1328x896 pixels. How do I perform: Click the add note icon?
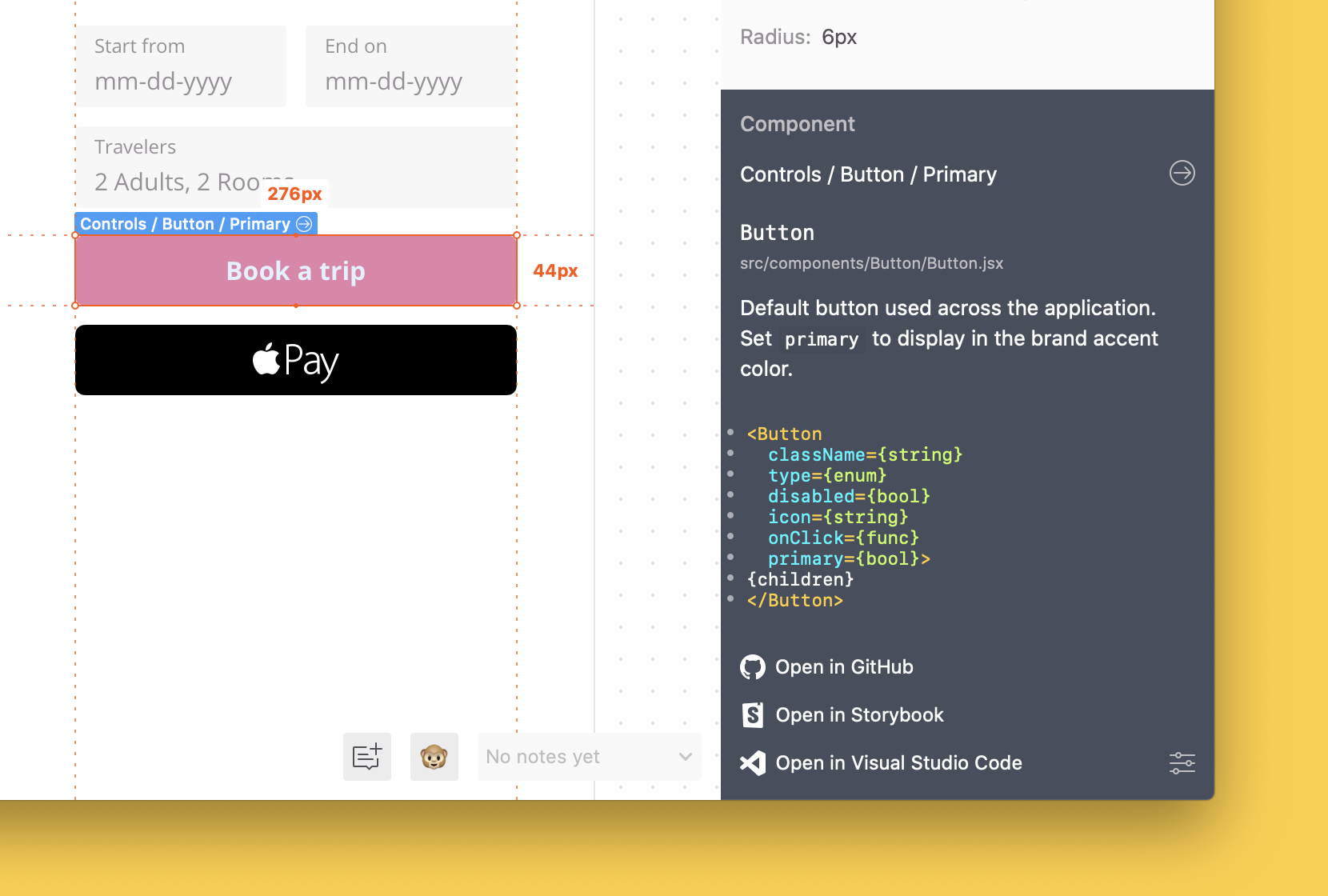coord(366,756)
